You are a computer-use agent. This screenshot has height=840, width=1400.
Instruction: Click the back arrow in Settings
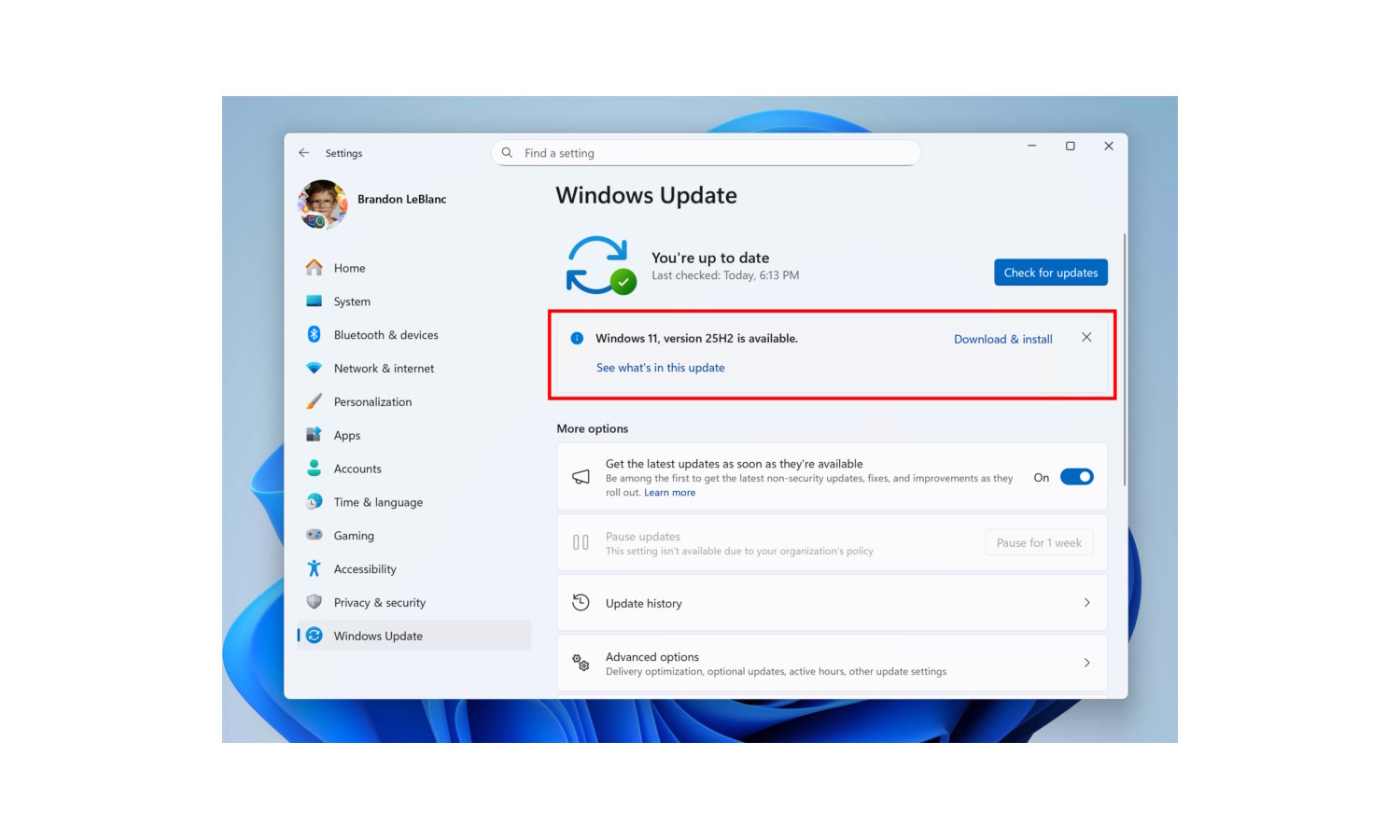tap(303, 152)
